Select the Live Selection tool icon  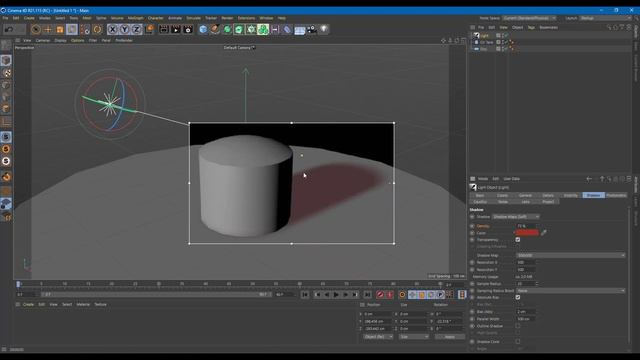point(36,29)
